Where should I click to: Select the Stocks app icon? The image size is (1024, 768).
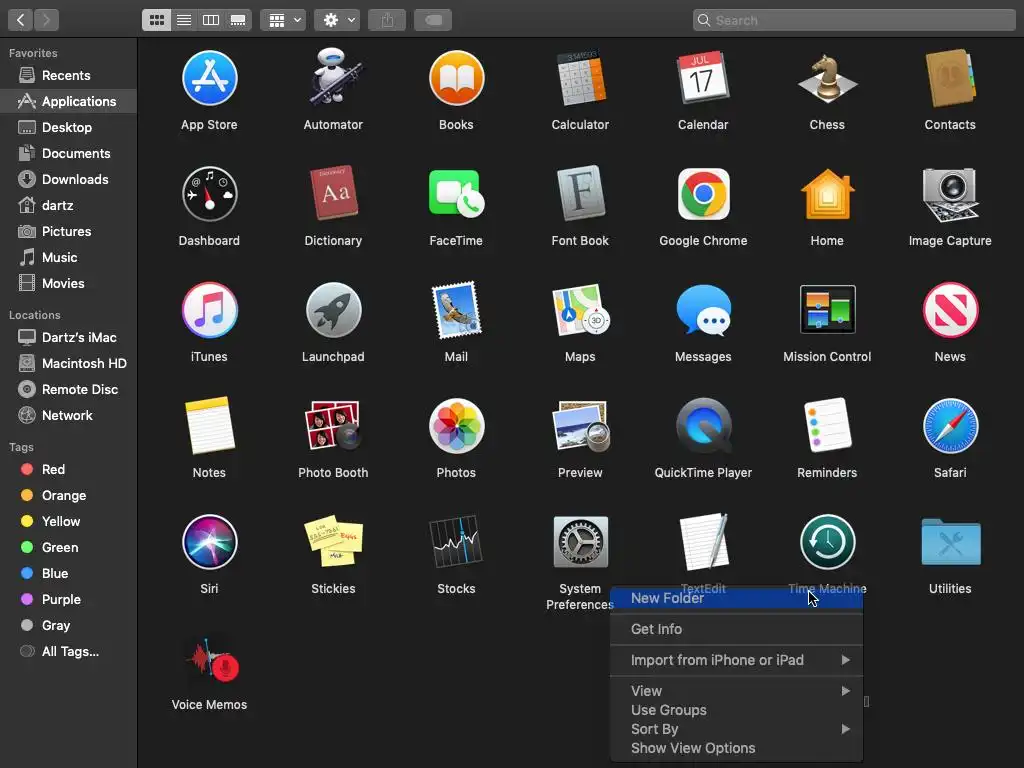pyautogui.click(x=456, y=541)
